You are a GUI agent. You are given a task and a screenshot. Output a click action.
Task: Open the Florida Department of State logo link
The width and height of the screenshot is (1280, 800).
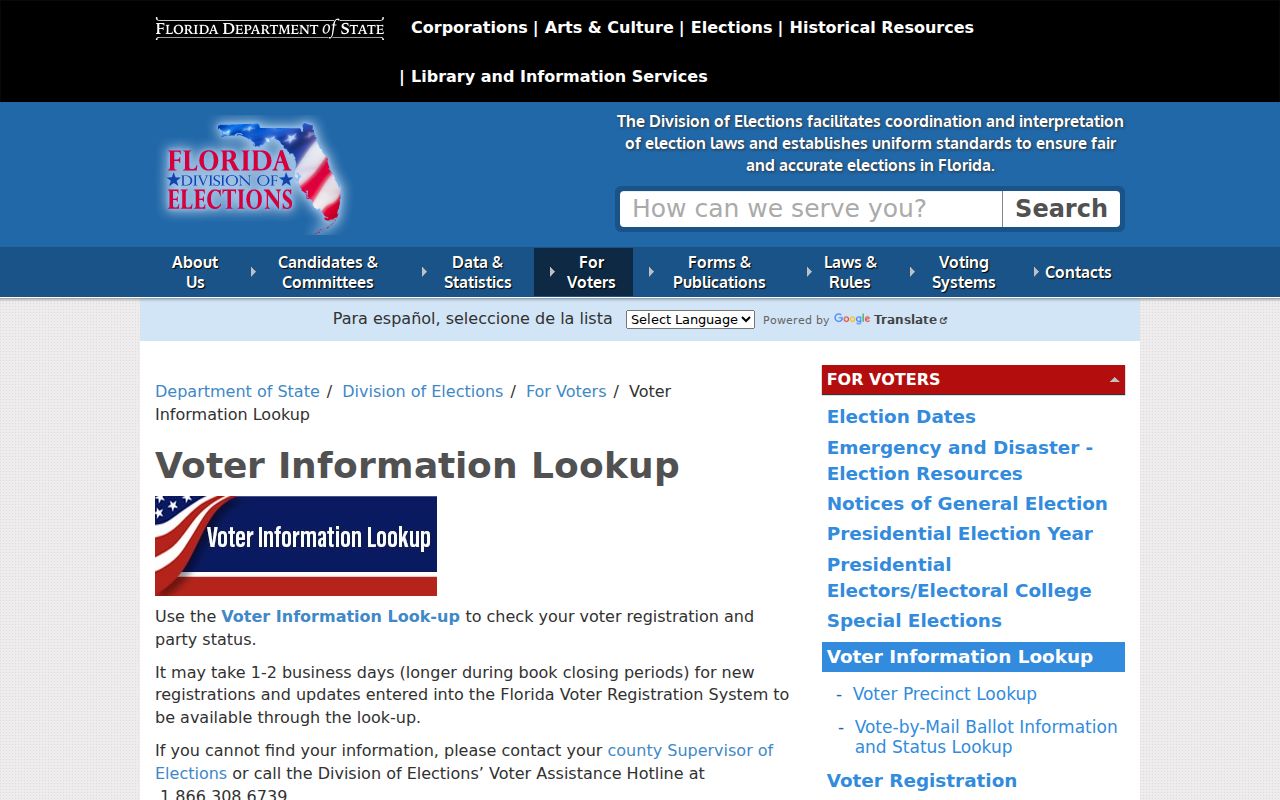[270, 29]
